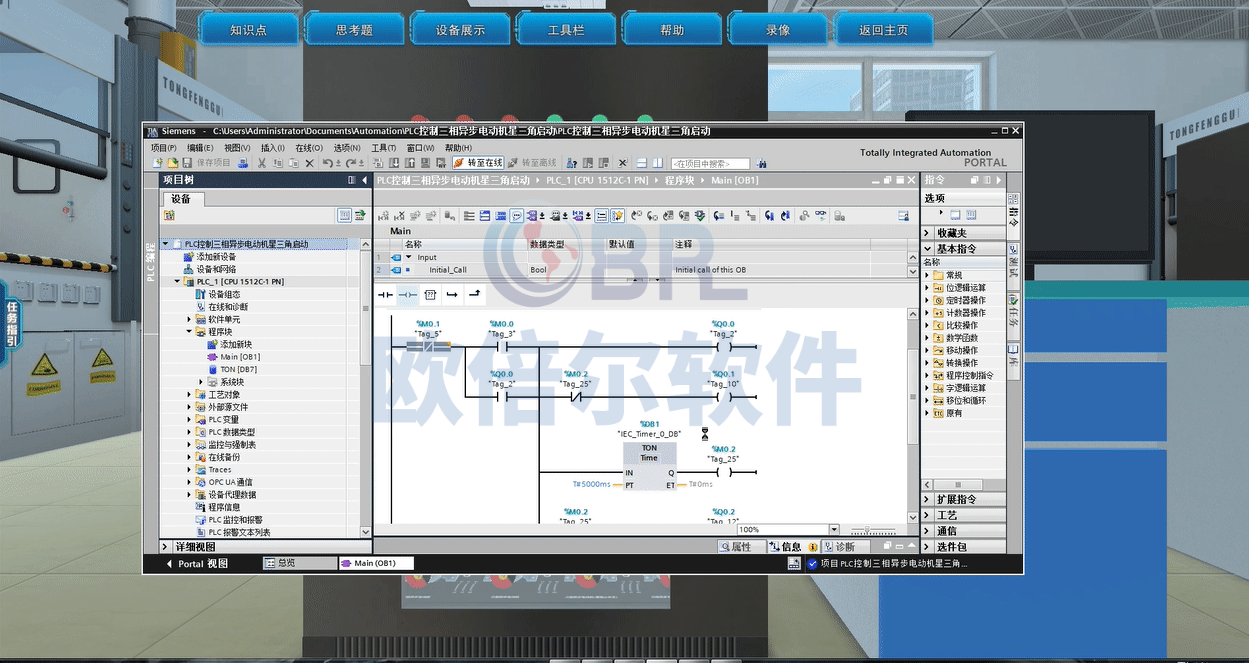Toggle the network comments speech bubble icon
The image size is (1249, 663).
[517, 215]
